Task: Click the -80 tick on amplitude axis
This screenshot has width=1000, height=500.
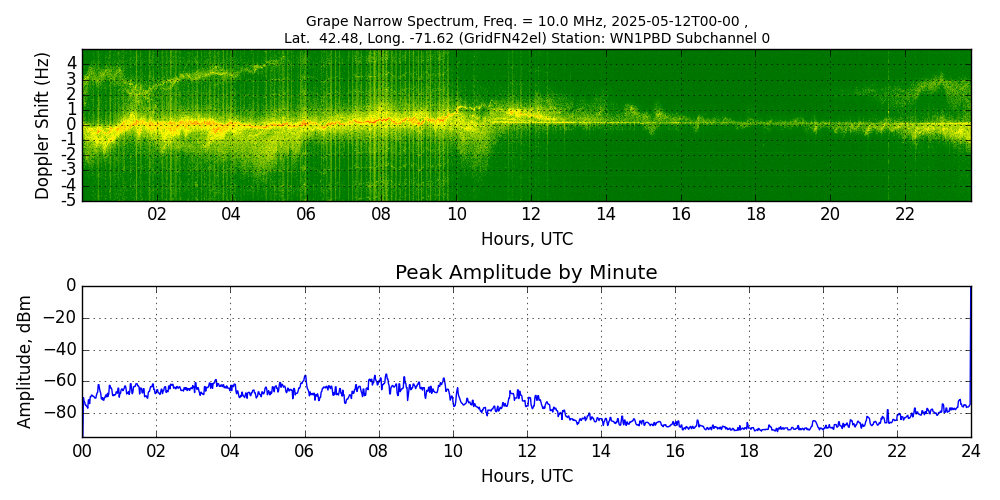Action: tap(59, 412)
